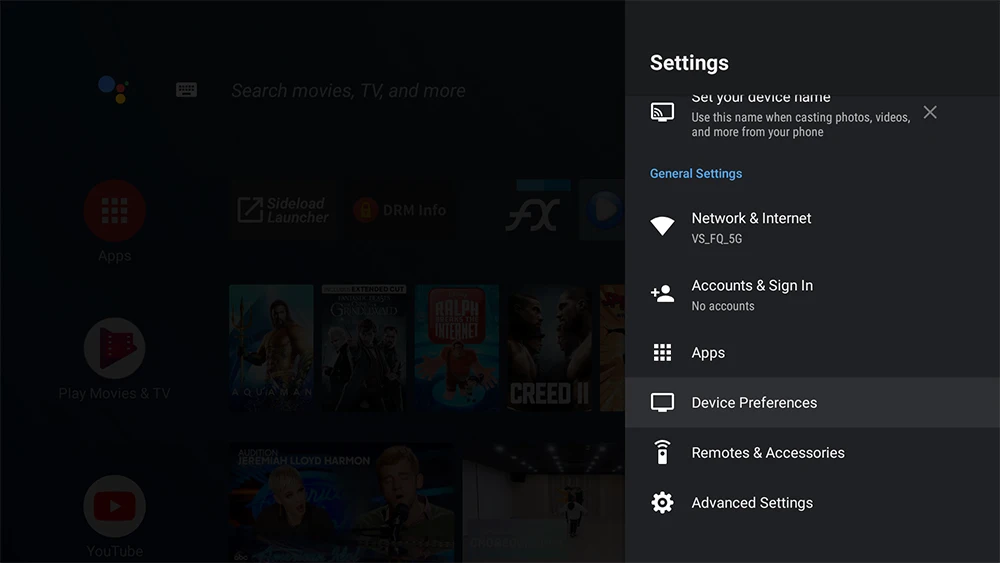The image size is (1000, 563).
Task: Launch Sideload Launcher app tile
Action: (284, 210)
